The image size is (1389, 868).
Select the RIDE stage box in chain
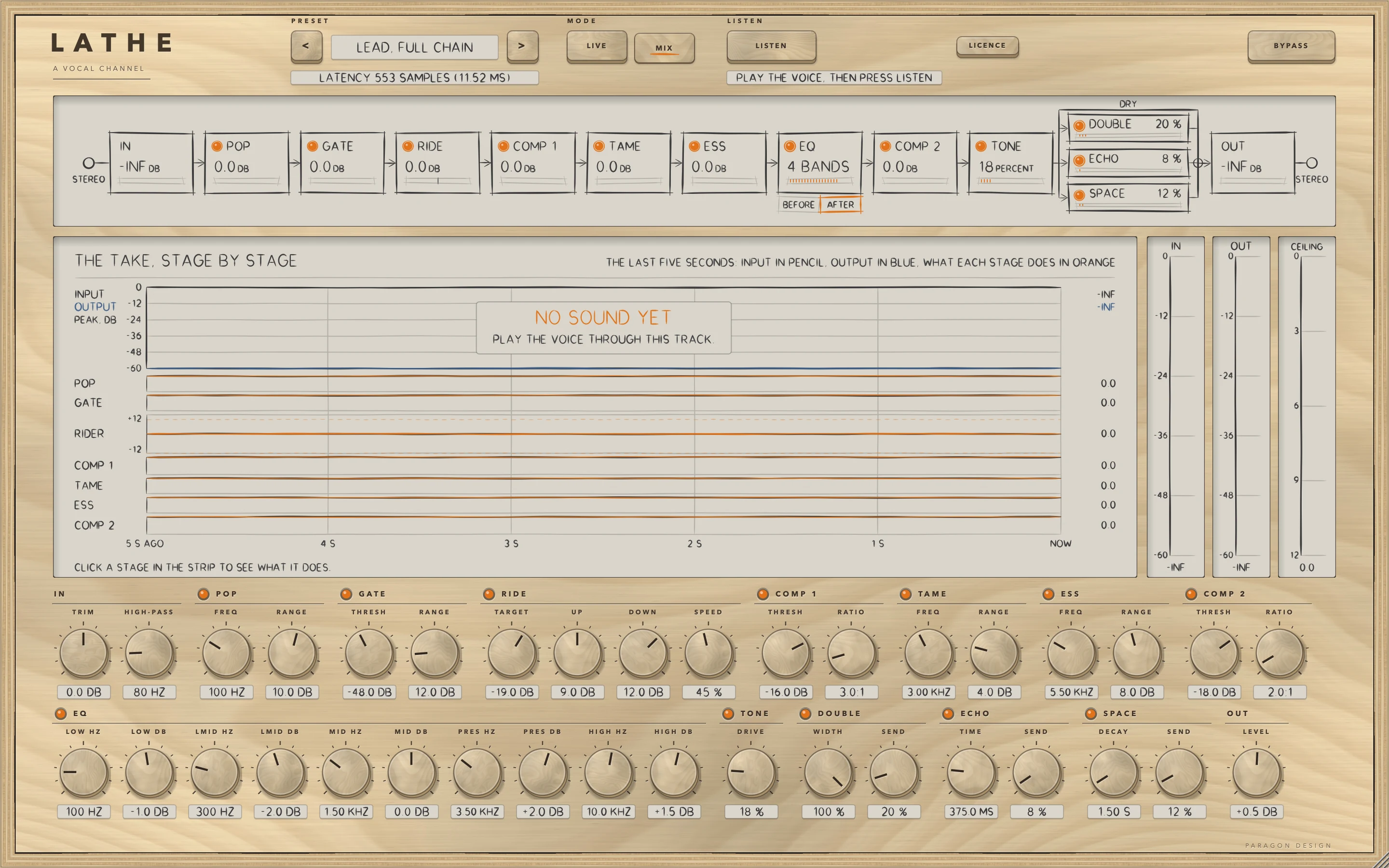pyautogui.click(x=437, y=163)
